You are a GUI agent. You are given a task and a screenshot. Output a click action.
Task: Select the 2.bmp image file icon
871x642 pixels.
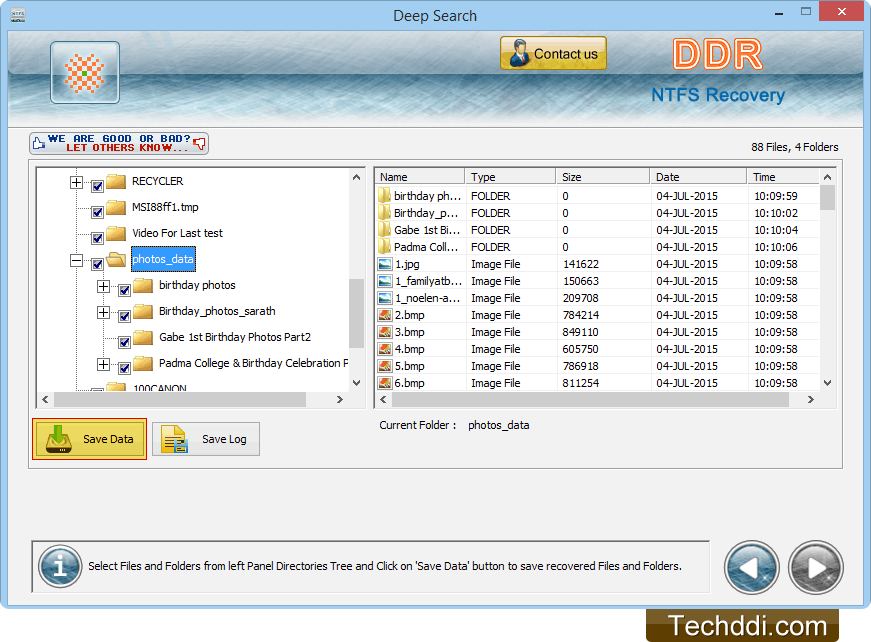[383, 314]
